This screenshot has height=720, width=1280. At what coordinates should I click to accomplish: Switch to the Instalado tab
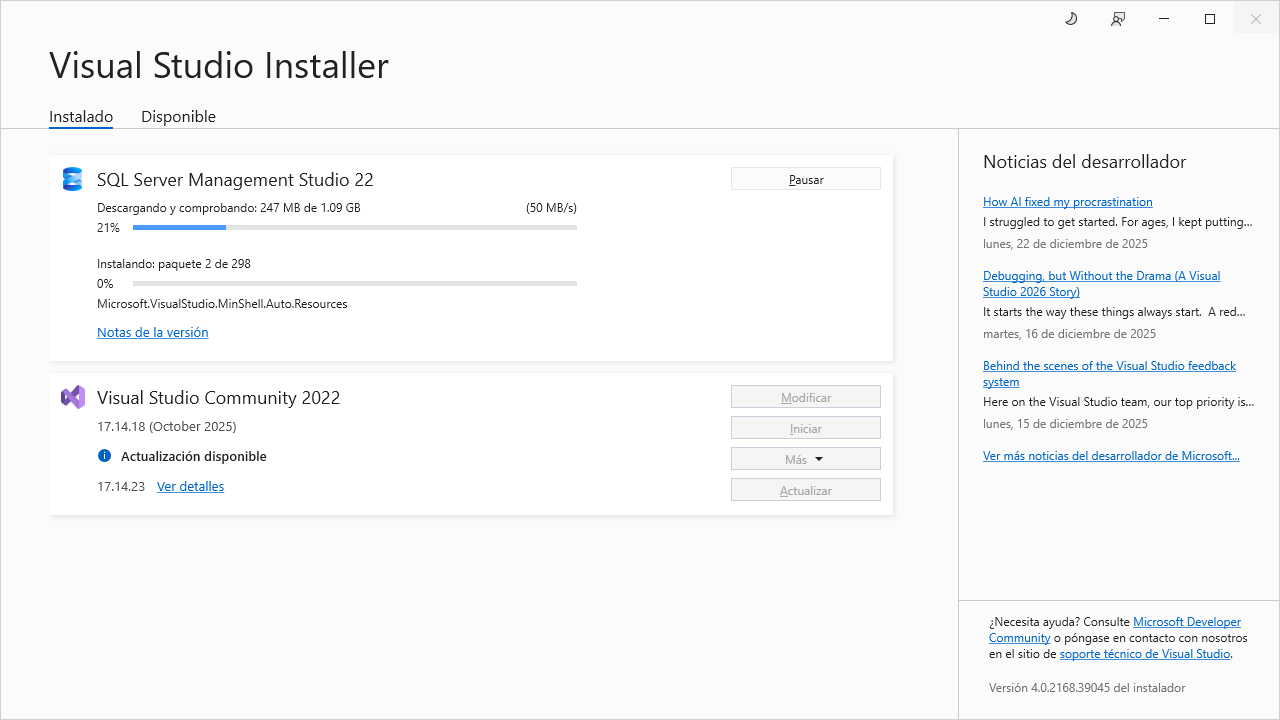(x=81, y=116)
